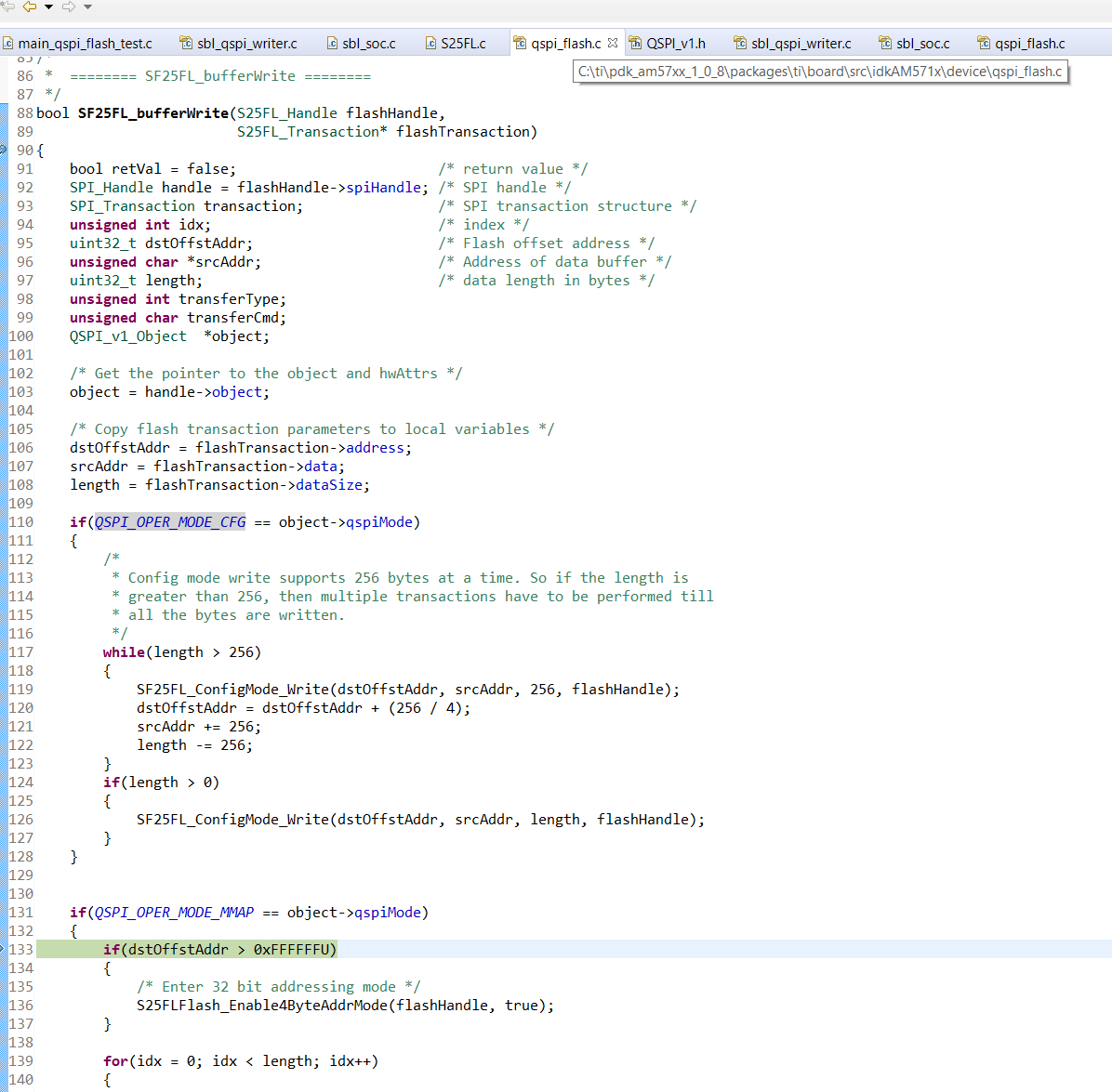
Task: Open the S25FL.c editor tab
Action: pos(463,44)
